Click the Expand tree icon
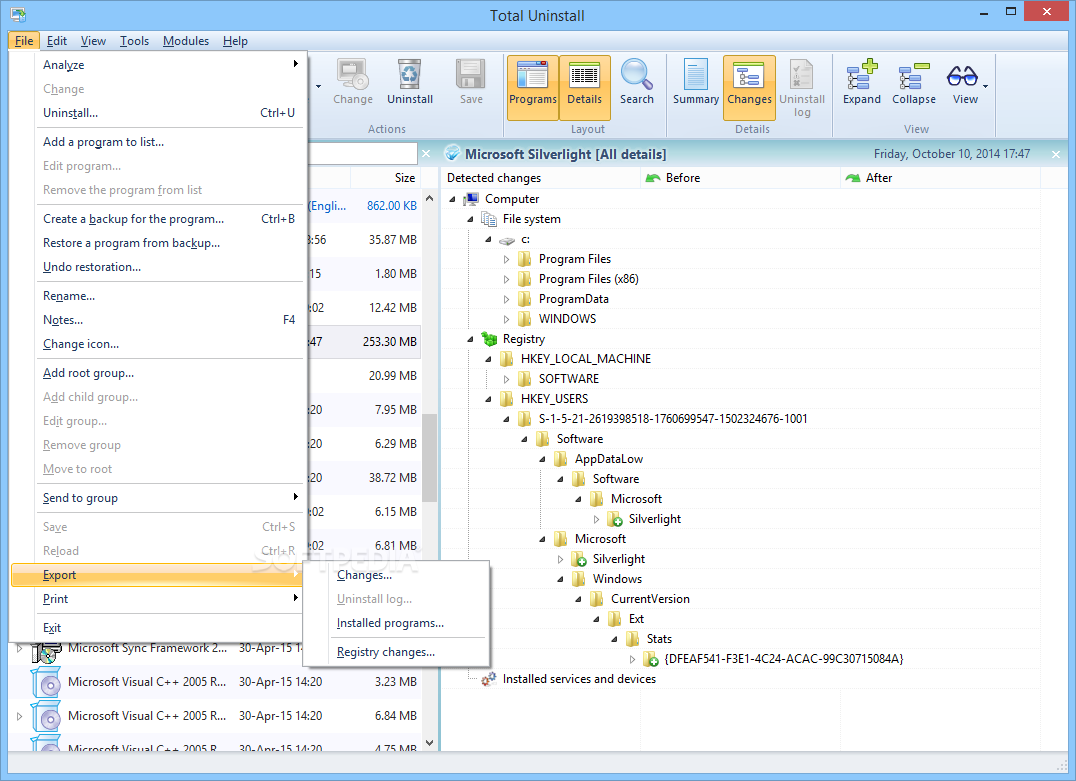 862,82
